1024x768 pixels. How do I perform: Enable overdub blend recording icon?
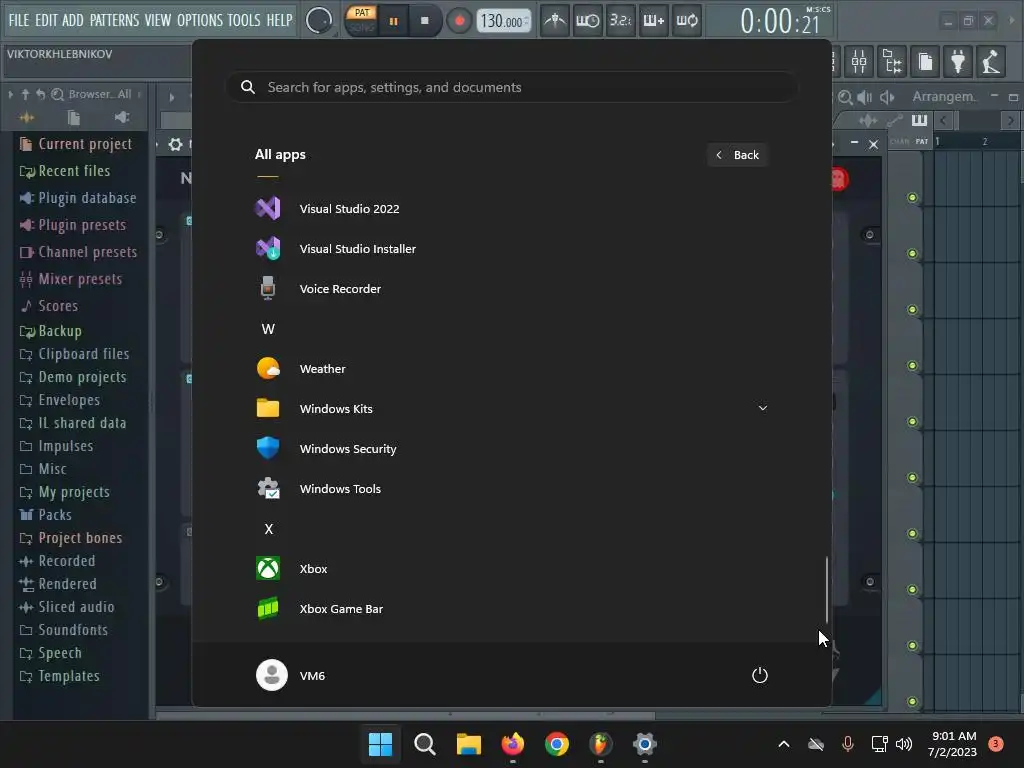pyautogui.click(x=654, y=21)
